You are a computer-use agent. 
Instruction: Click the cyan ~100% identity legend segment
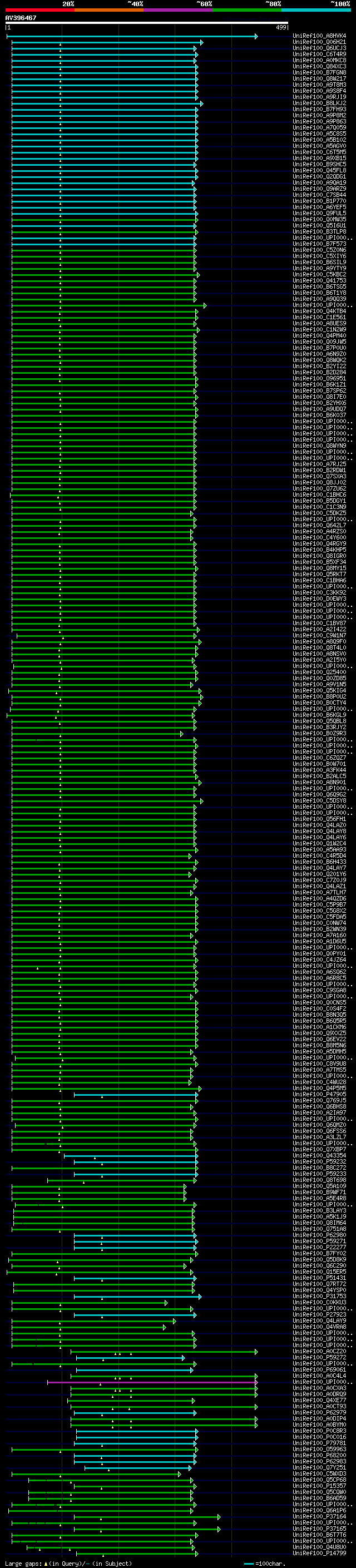317,10
